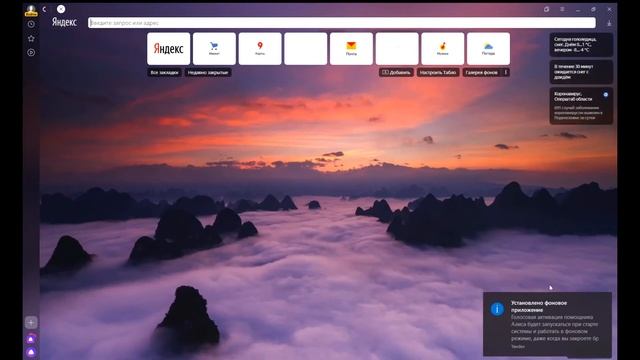640x360 pixels.
Task: Click the Настроить табло button
Action: pos(438,72)
